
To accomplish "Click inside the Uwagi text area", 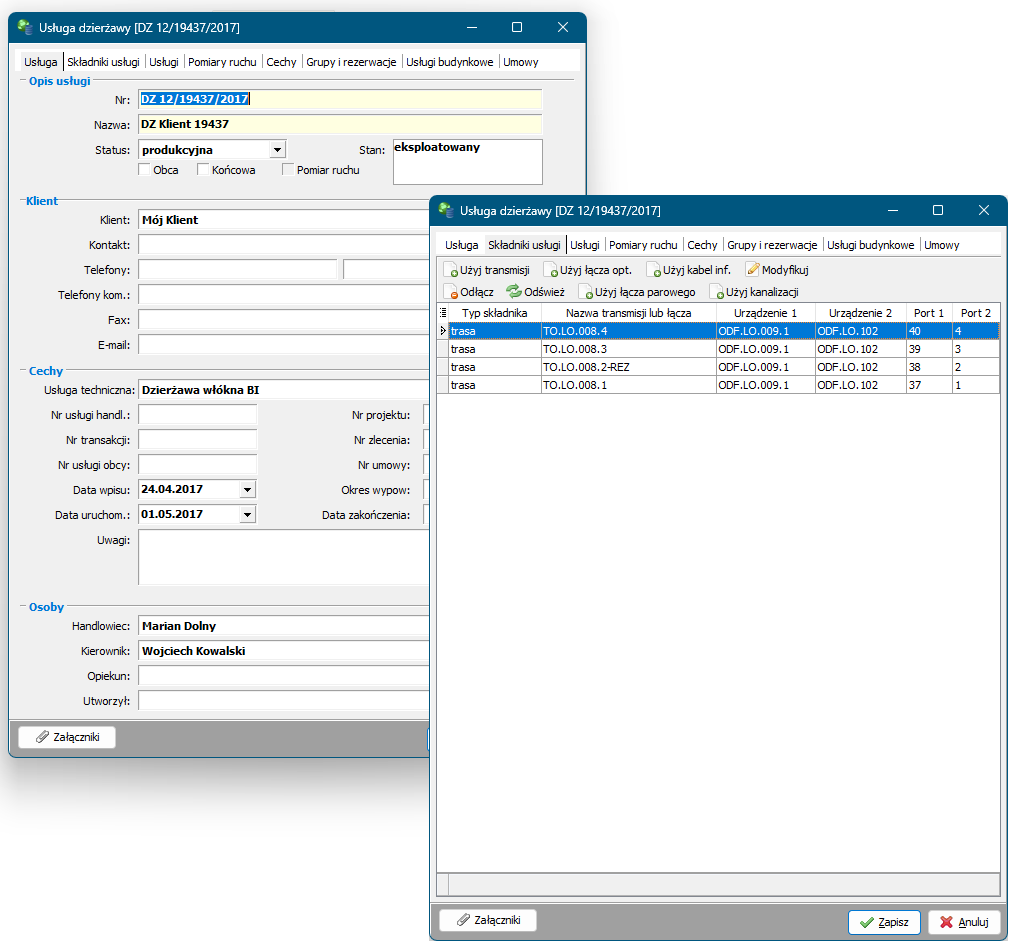I will [284, 557].
